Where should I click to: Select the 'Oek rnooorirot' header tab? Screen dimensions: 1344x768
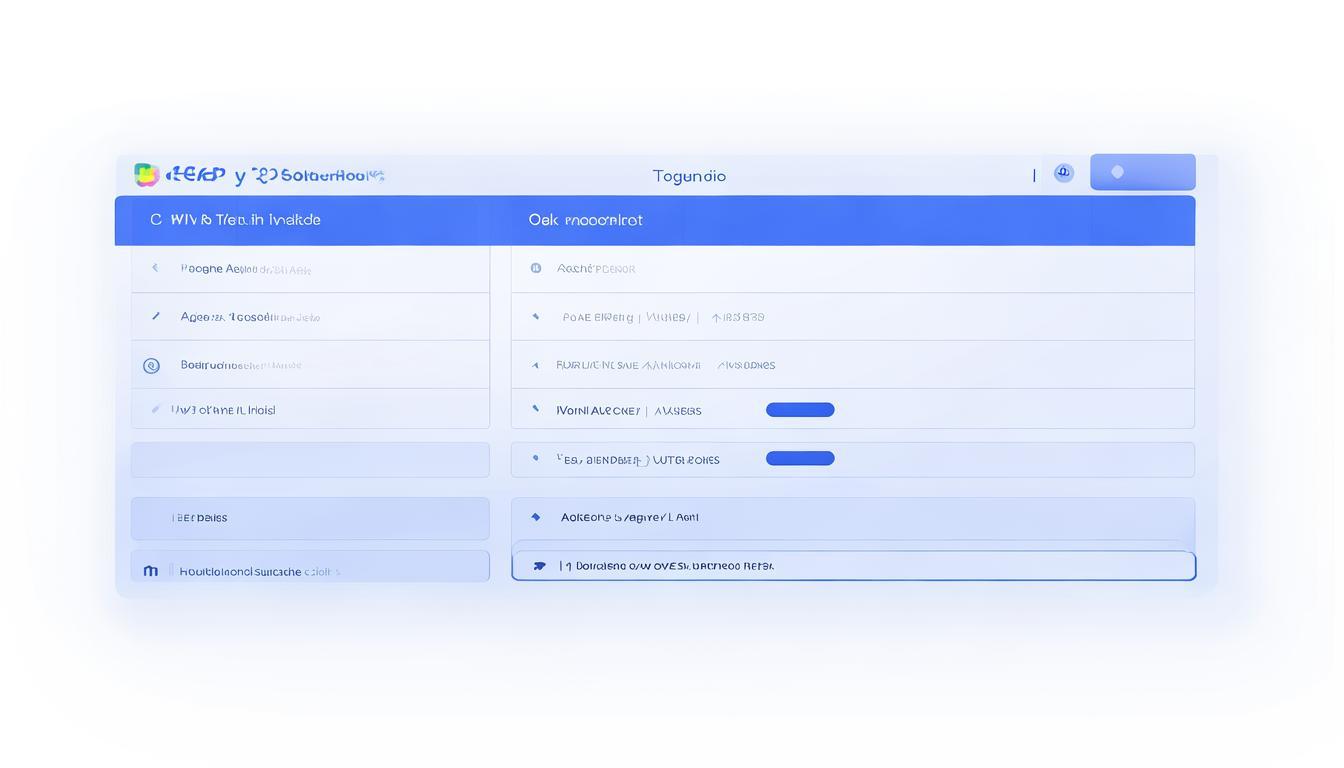point(585,220)
